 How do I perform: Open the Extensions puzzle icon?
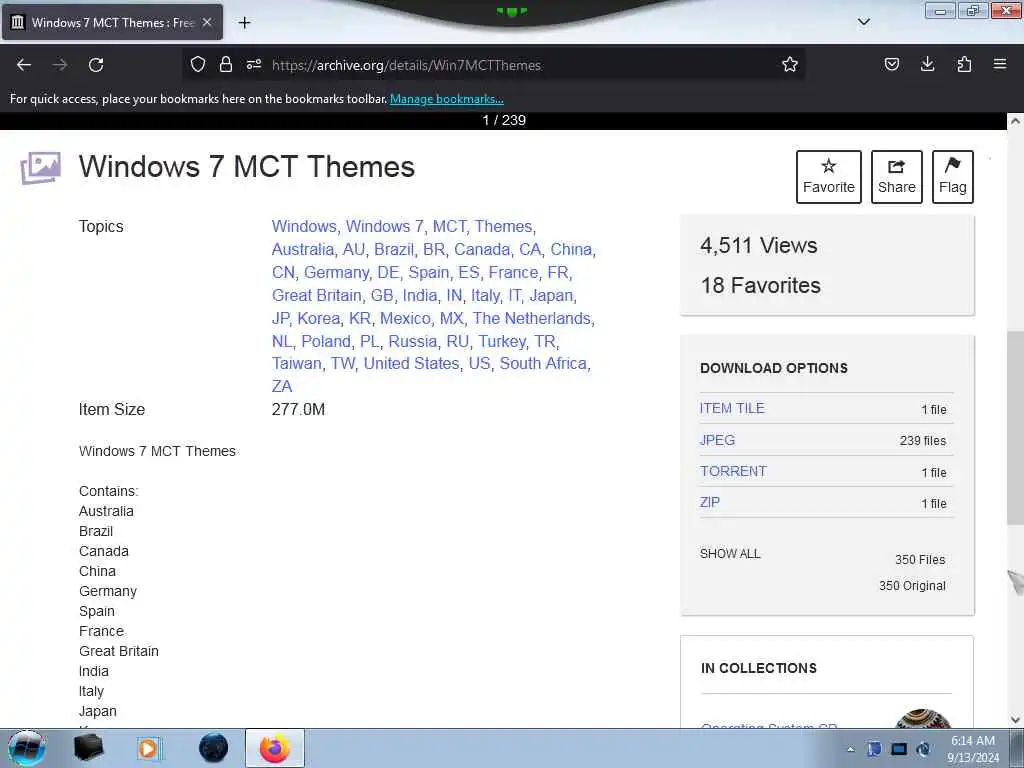click(964, 64)
